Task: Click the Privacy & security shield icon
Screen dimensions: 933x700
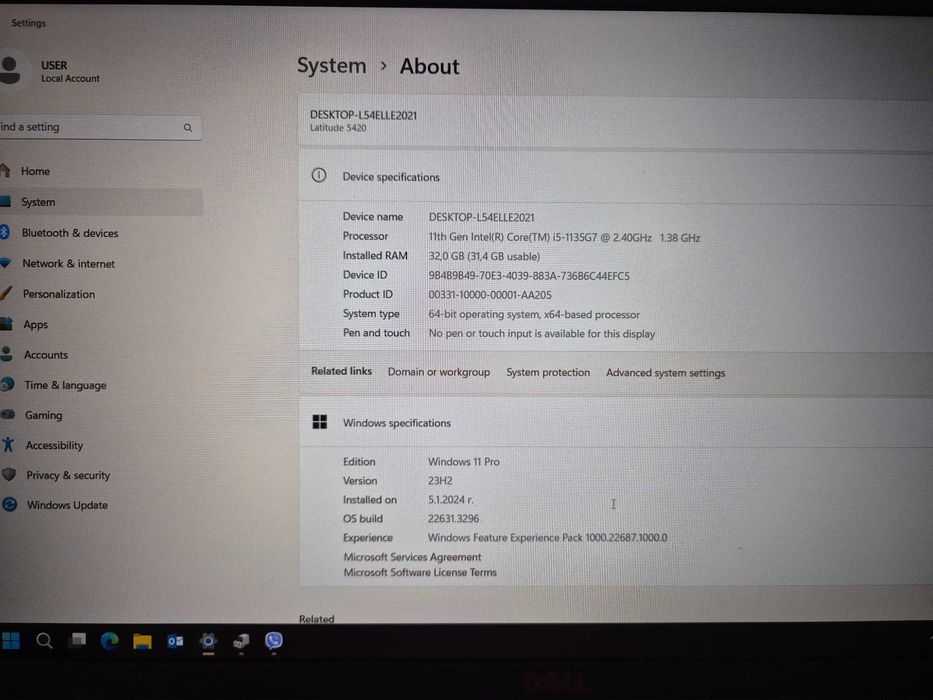Action: [9, 474]
